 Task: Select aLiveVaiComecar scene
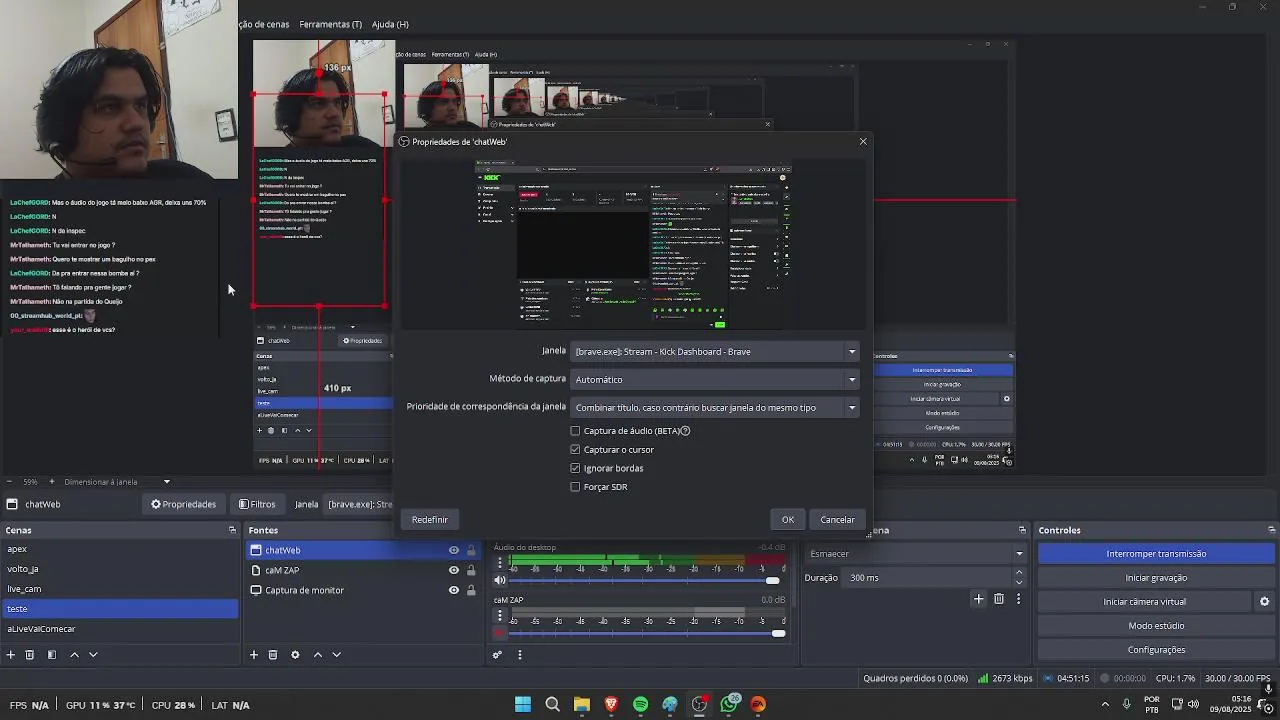[x=119, y=629]
